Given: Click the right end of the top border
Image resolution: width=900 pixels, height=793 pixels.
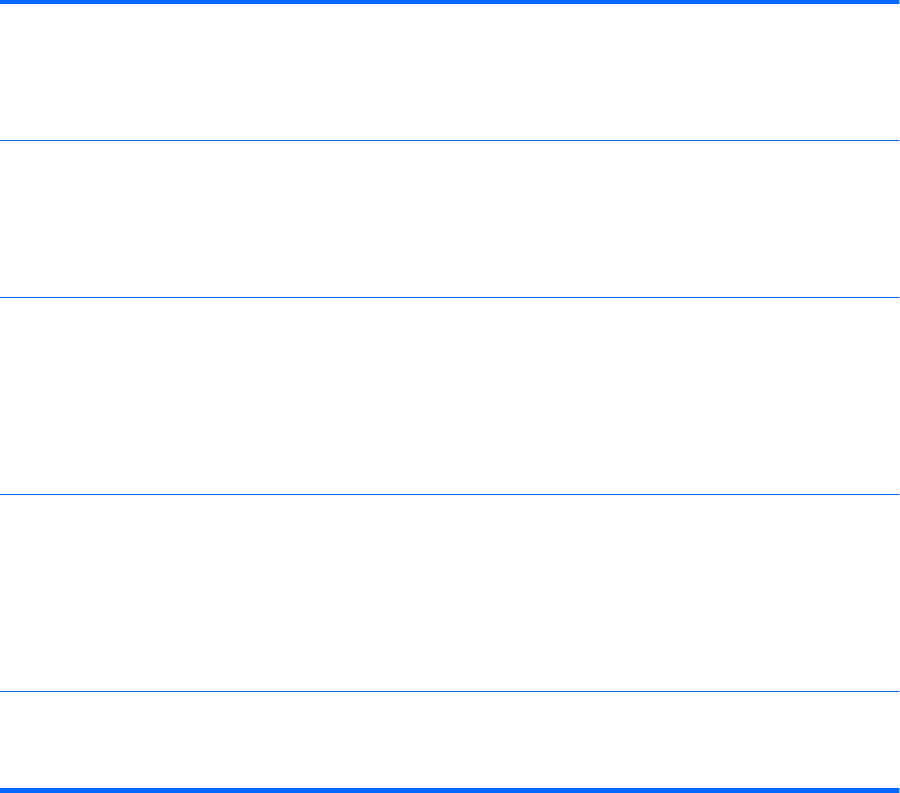Looking at the screenshot, I should (x=895, y=2).
